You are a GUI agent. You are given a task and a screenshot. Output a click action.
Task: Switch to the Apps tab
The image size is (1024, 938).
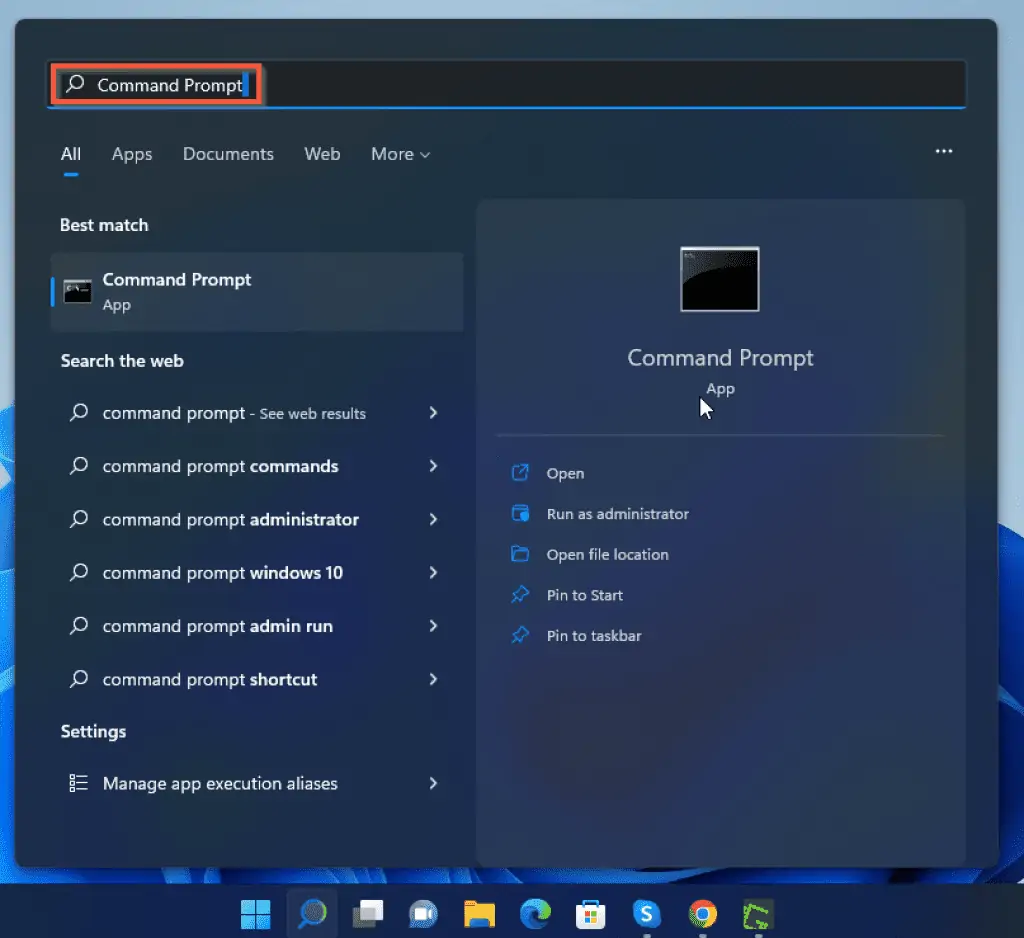click(132, 154)
